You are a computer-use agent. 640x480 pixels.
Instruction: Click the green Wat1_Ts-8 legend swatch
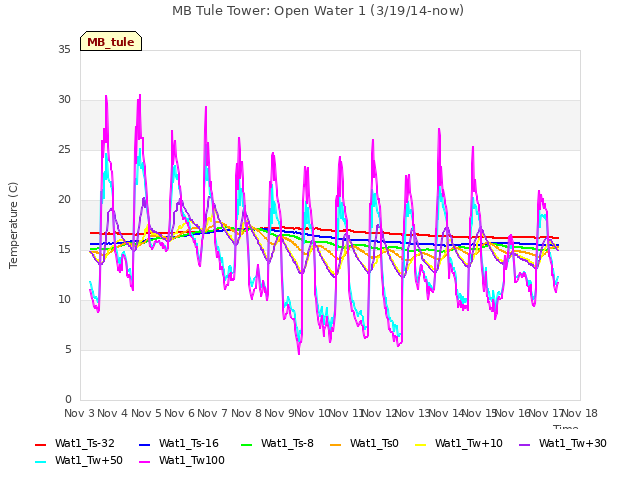pos(247,444)
